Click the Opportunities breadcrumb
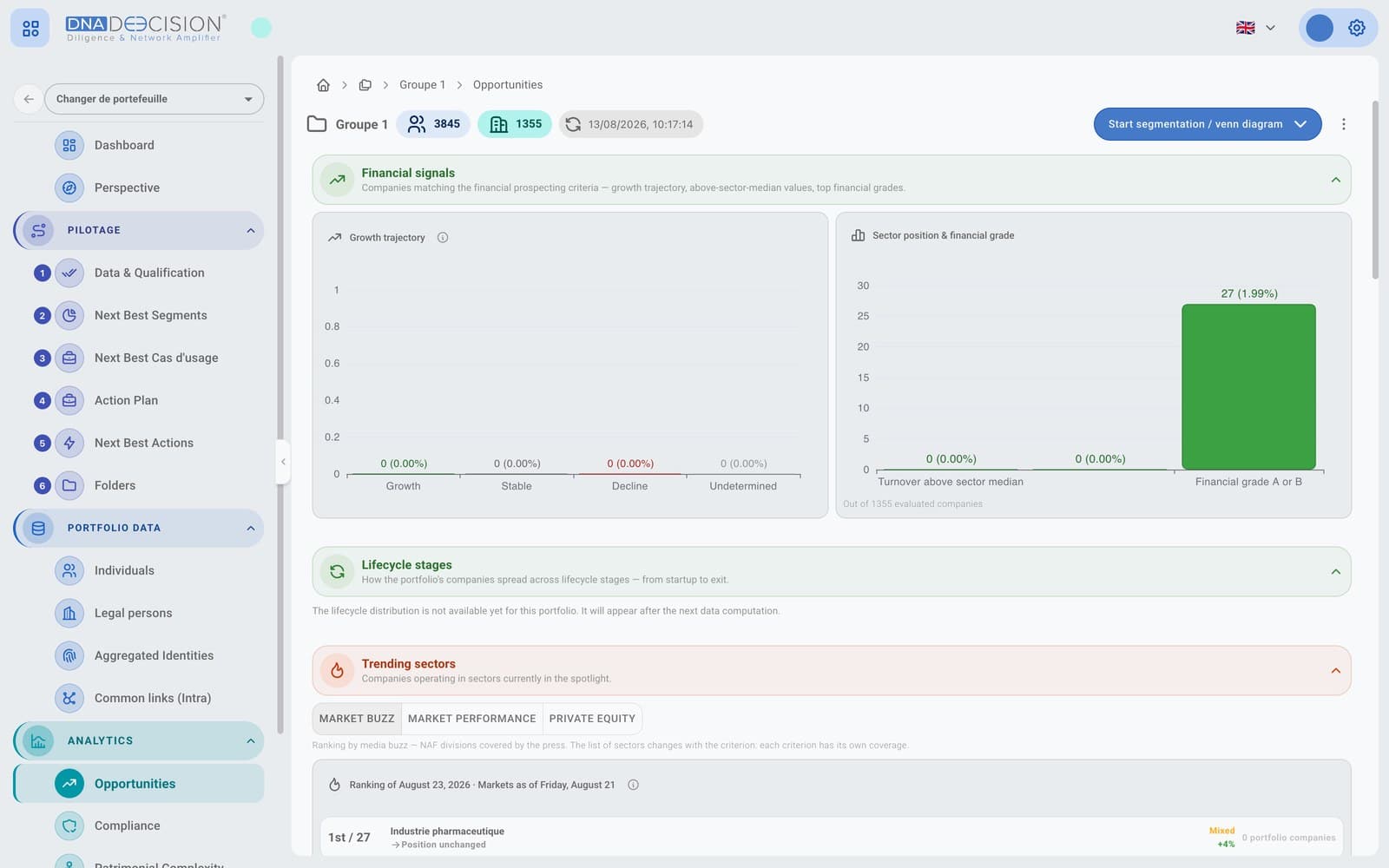This screenshot has height=868, width=1389. 508,85
